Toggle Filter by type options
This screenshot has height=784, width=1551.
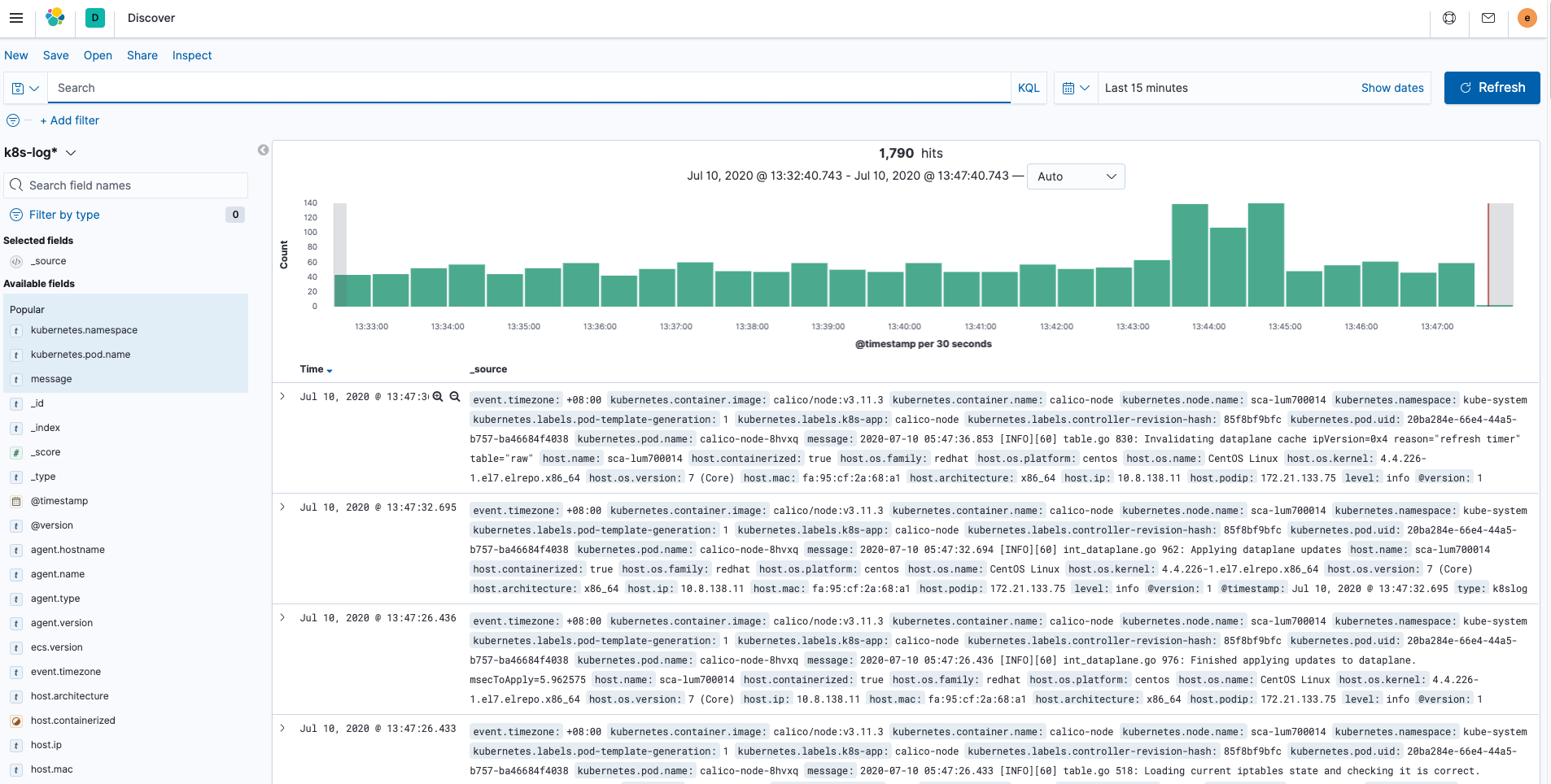(x=63, y=215)
